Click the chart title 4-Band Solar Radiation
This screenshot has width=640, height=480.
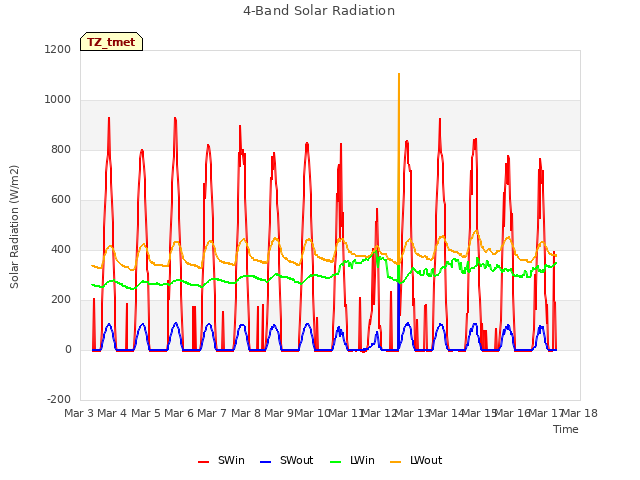(319, 11)
